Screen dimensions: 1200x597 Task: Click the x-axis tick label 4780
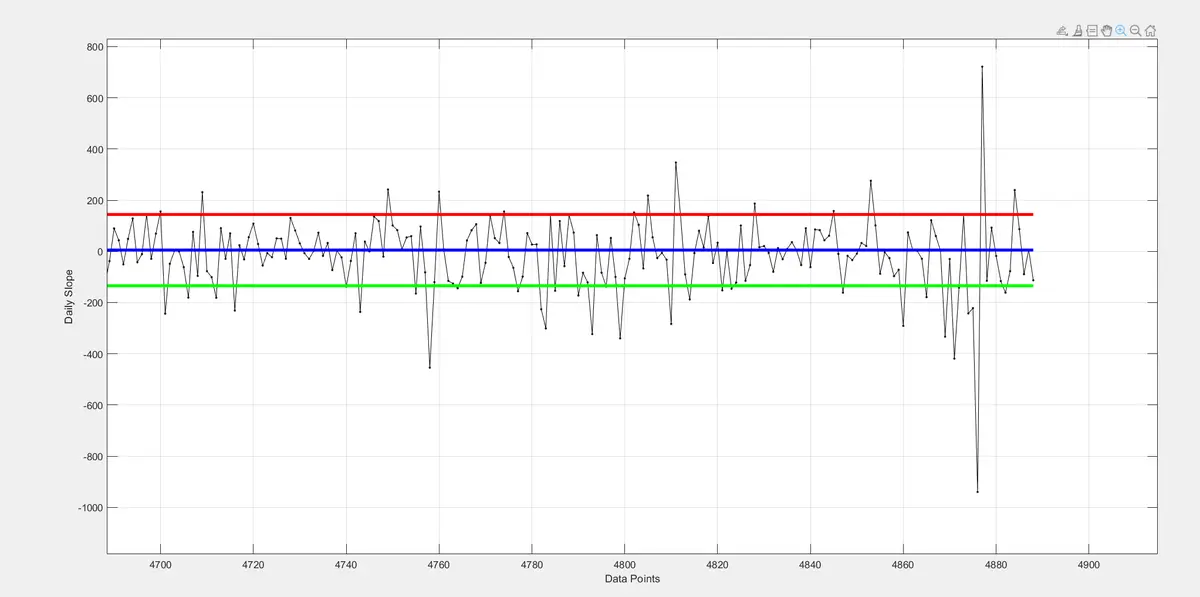(x=532, y=564)
